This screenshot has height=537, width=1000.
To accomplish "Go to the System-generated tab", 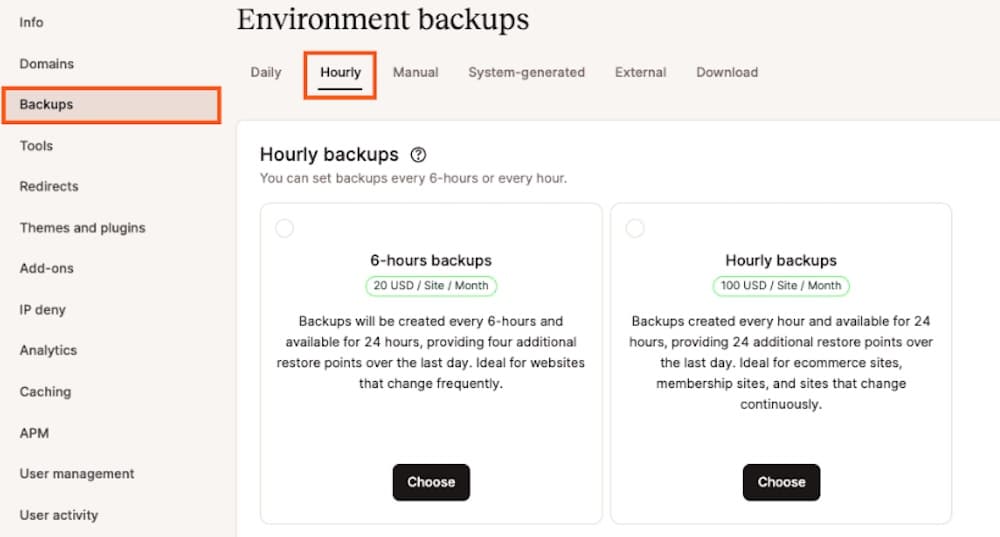I will coord(526,72).
